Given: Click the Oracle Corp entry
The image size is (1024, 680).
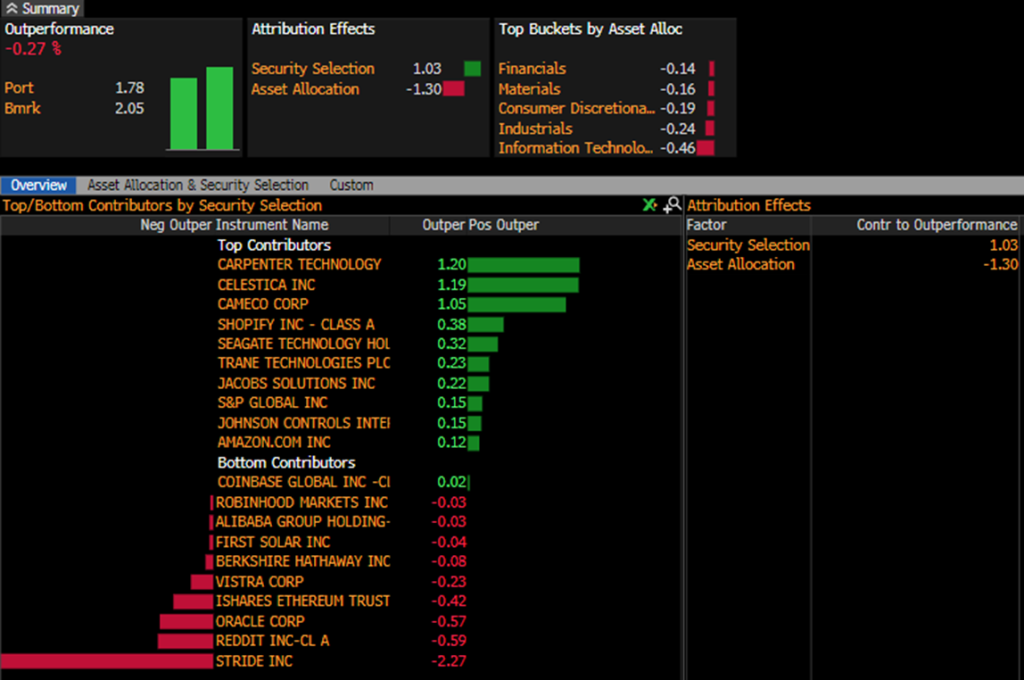Looking at the screenshot, I should [259, 621].
